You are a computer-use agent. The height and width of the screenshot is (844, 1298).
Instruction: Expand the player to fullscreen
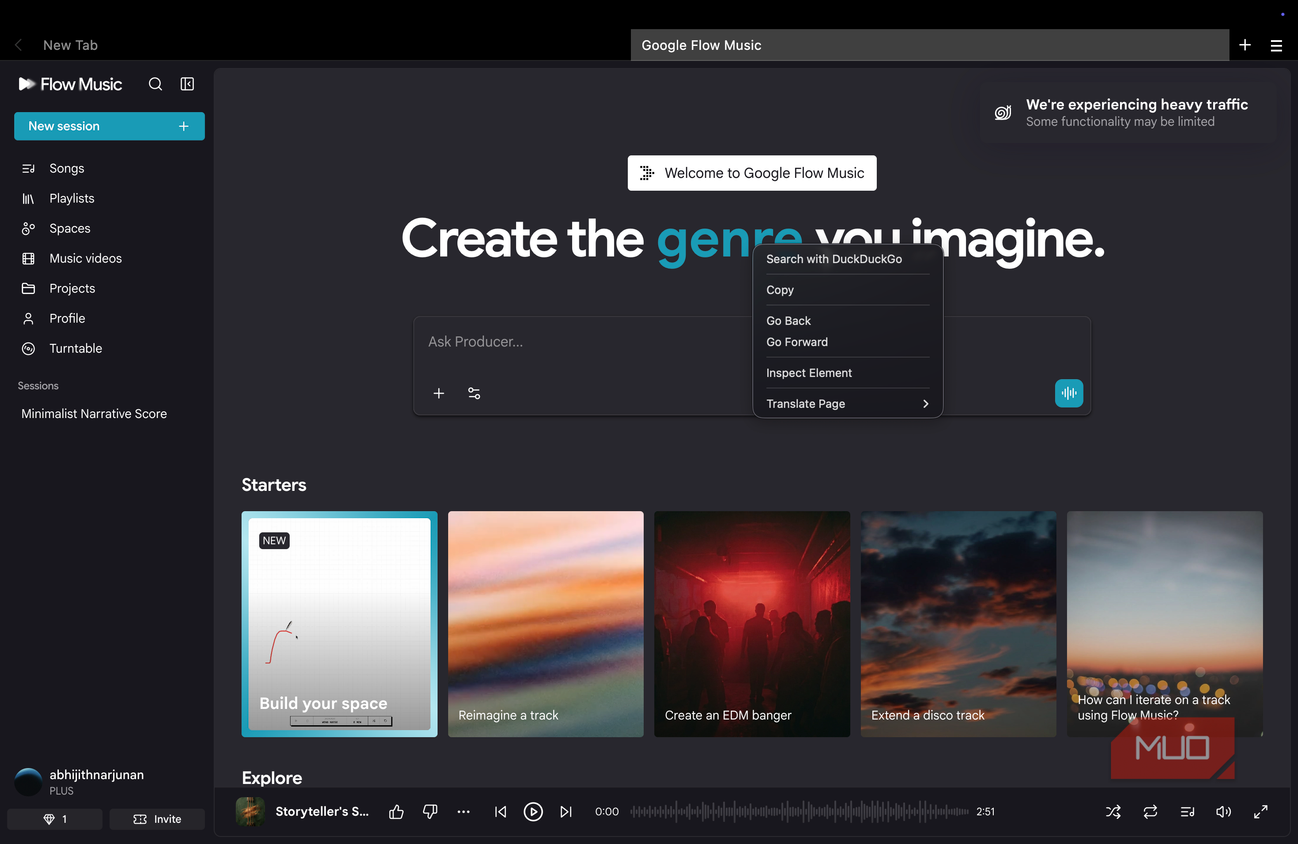(x=1260, y=812)
